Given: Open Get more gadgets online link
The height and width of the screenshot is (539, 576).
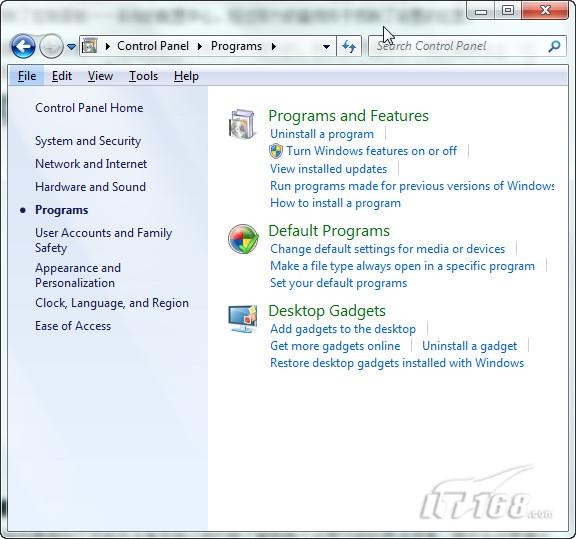Looking at the screenshot, I should (335, 346).
